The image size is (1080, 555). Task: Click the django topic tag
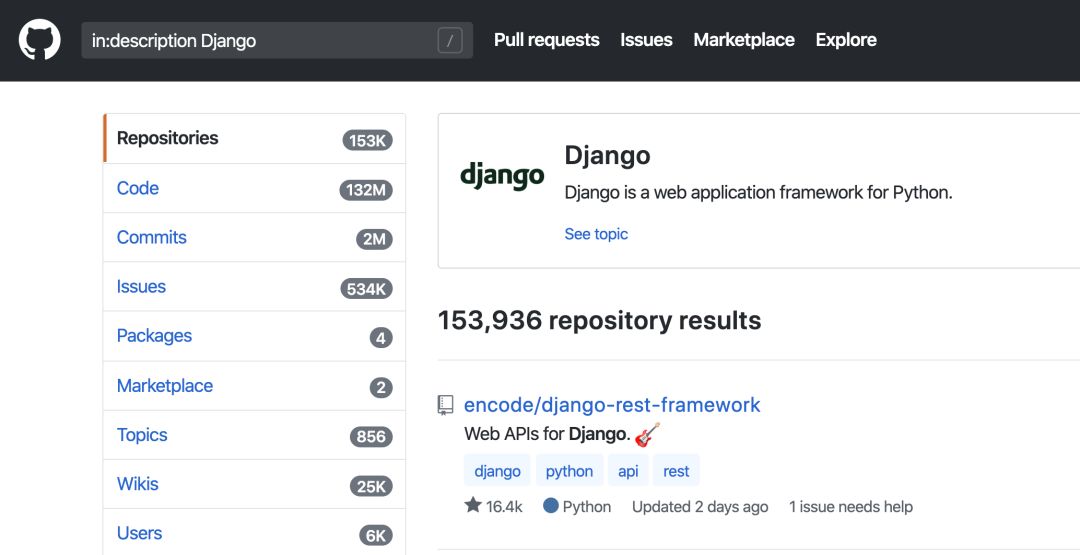[497, 471]
